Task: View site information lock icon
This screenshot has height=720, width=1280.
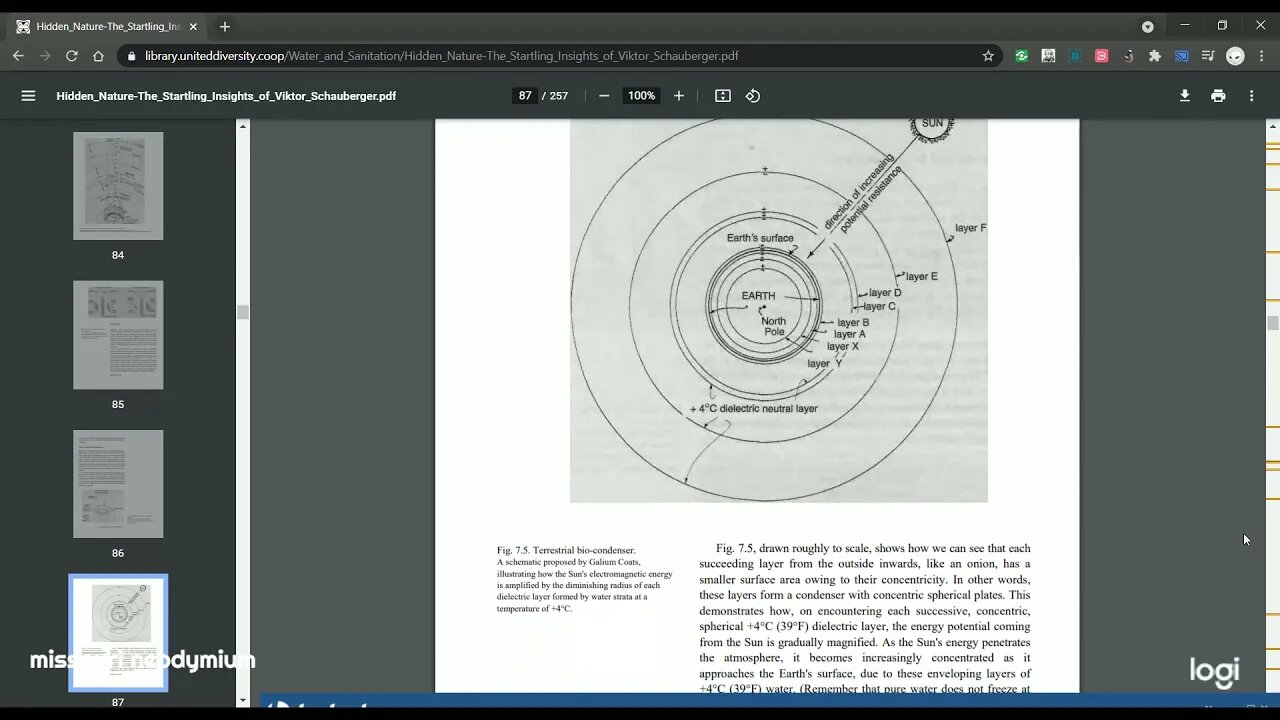Action: [131, 56]
